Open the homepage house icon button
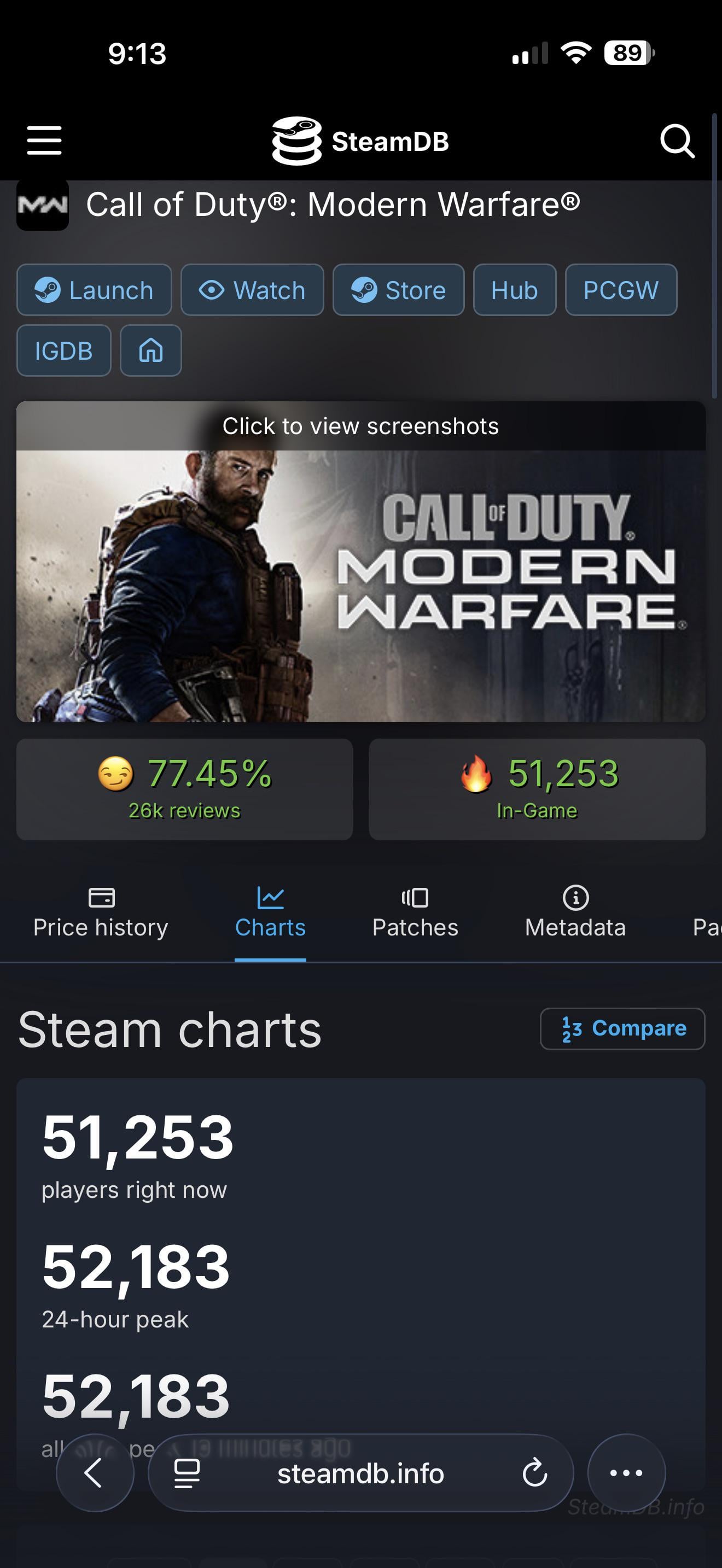Image resolution: width=722 pixels, height=1568 pixels. [x=151, y=350]
